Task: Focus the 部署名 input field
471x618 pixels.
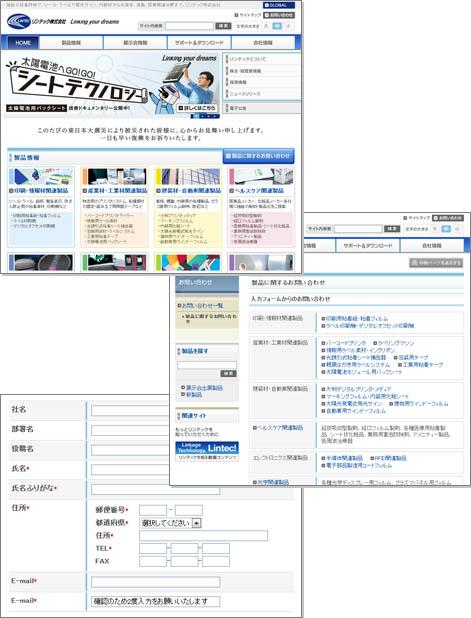Action: click(x=130, y=430)
